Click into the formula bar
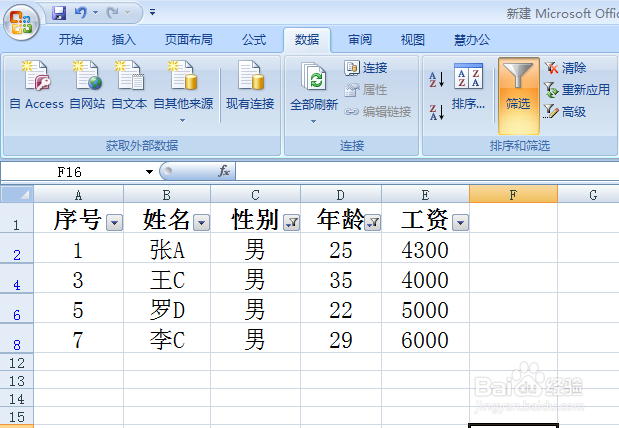Viewport: 619px width, 428px height. (426, 172)
